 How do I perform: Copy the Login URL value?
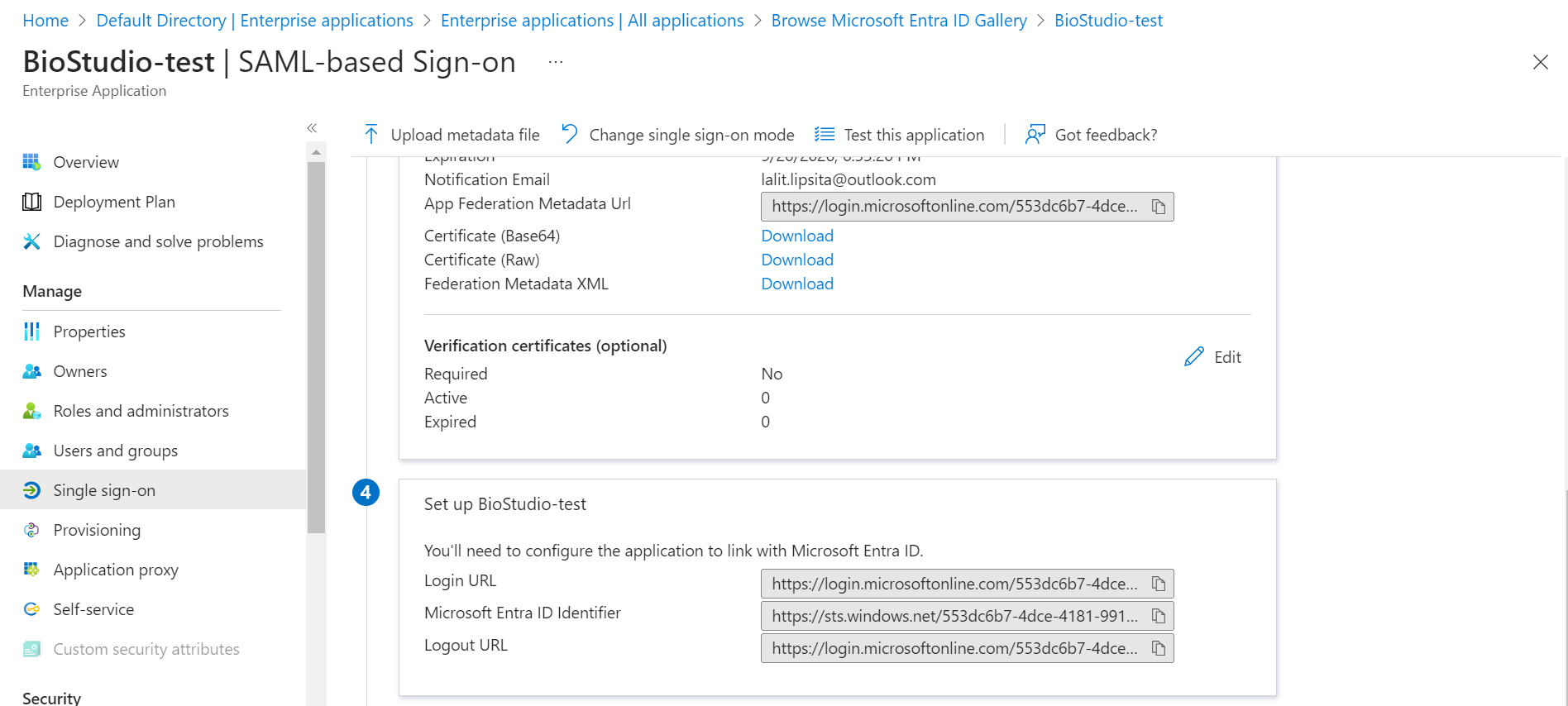coord(1159,584)
